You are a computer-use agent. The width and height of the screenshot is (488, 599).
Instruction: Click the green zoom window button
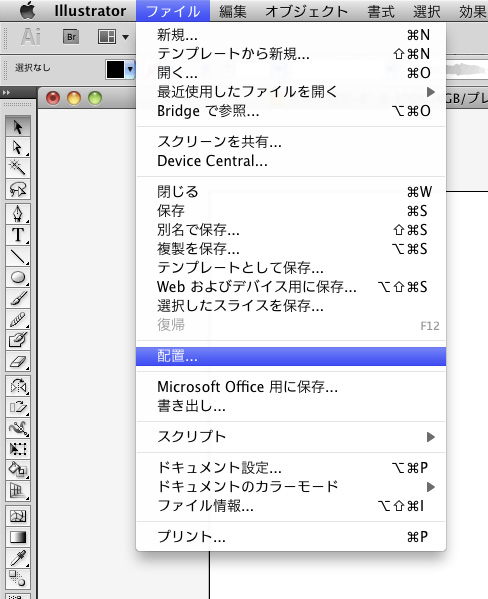(x=95, y=98)
